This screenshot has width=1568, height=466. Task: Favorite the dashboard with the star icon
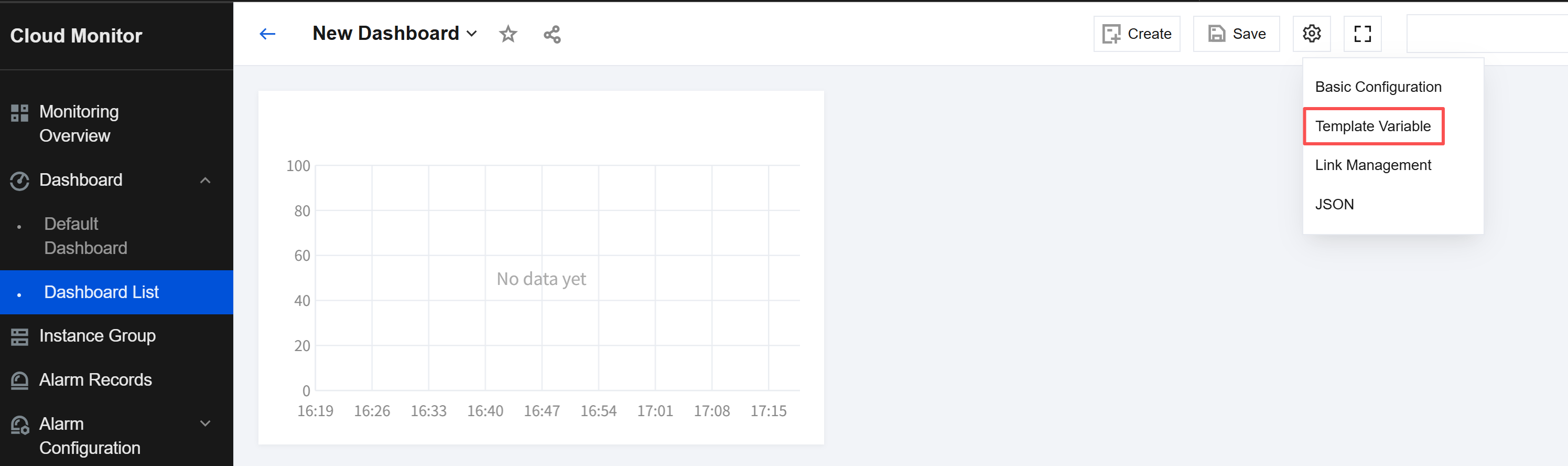[507, 34]
